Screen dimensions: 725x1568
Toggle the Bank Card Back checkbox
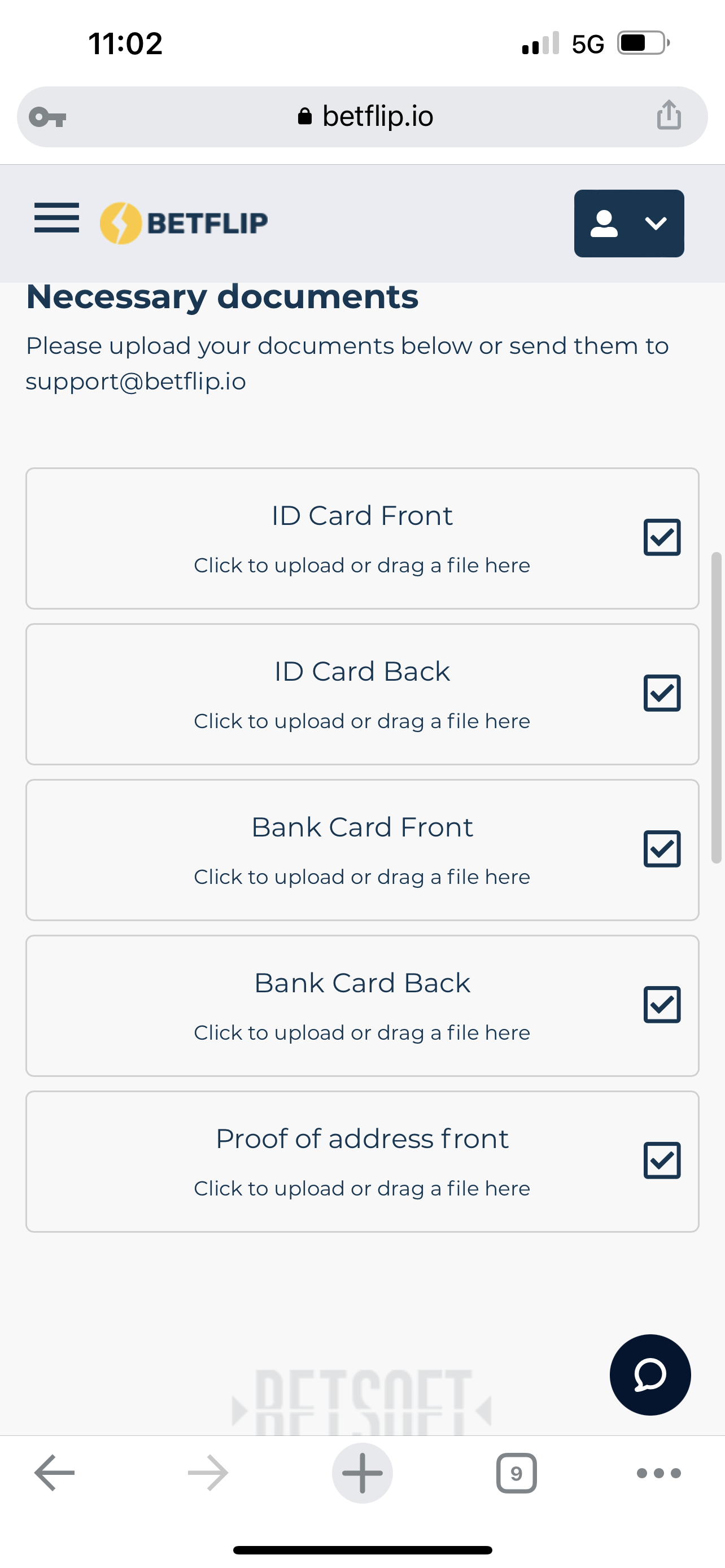coord(662,1005)
